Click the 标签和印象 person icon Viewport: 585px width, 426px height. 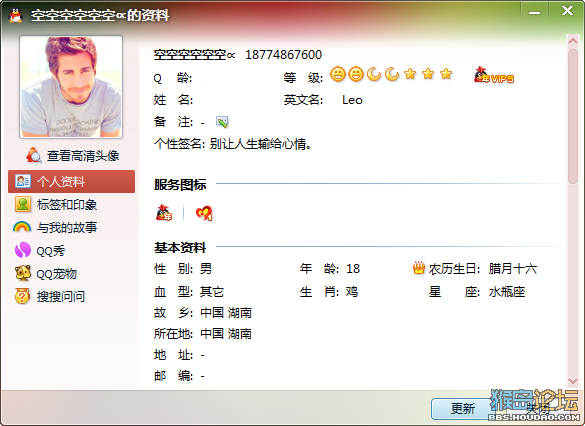pos(23,204)
